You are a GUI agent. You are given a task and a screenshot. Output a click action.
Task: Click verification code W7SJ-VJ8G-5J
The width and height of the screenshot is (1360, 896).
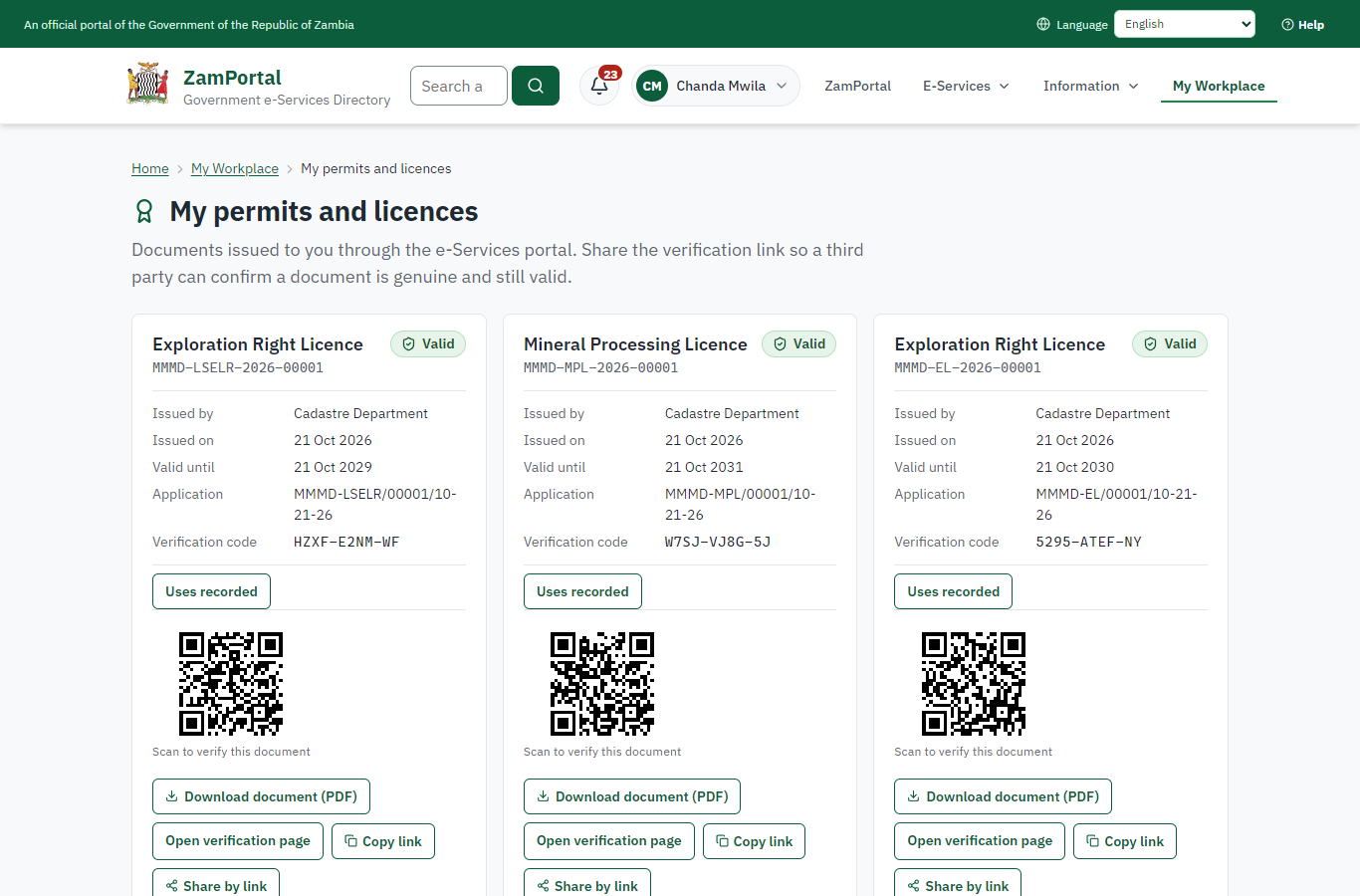click(x=718, y=542)
